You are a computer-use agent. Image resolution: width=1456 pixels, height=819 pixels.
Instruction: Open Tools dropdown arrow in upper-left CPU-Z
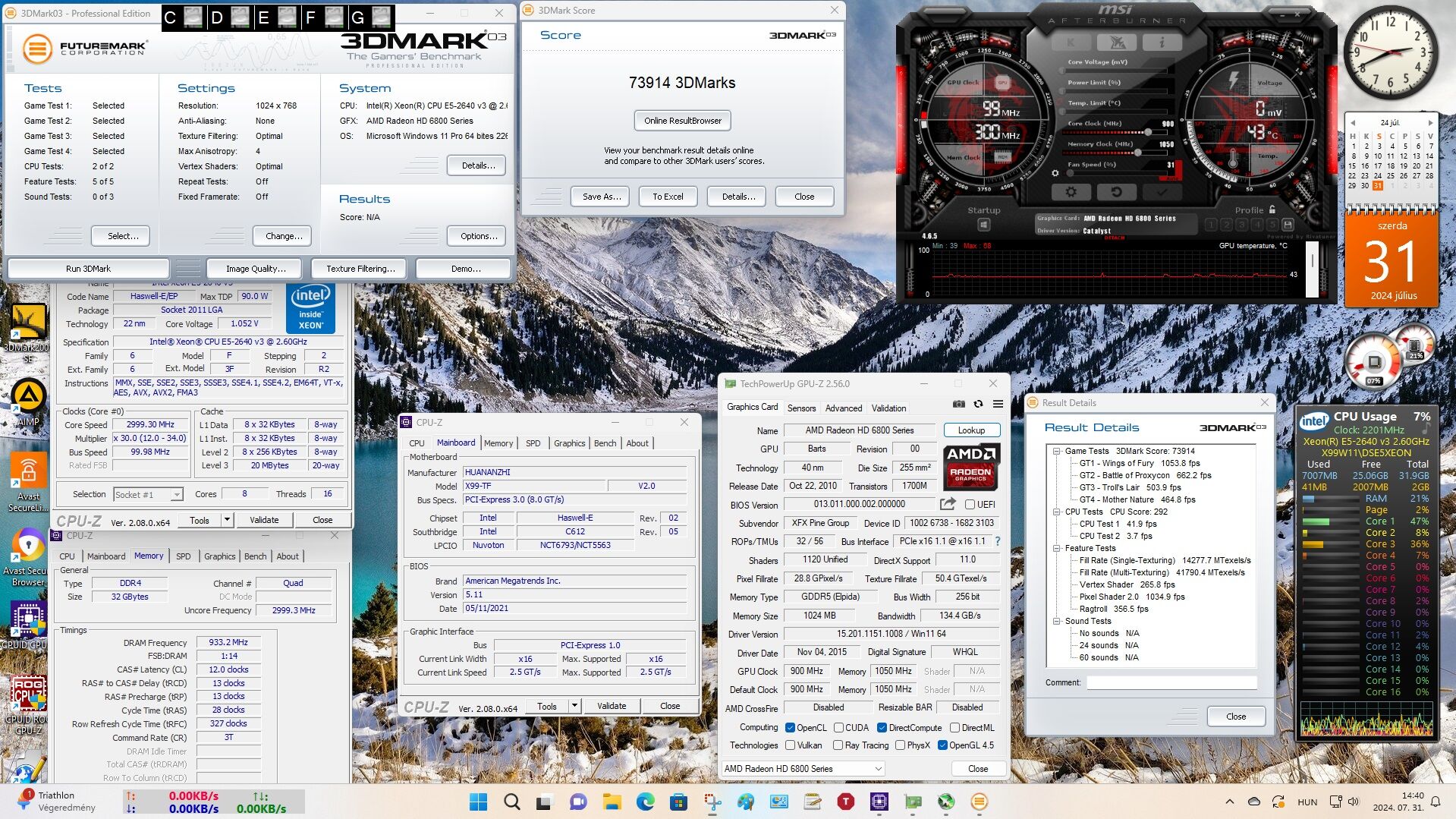[227, 520]
